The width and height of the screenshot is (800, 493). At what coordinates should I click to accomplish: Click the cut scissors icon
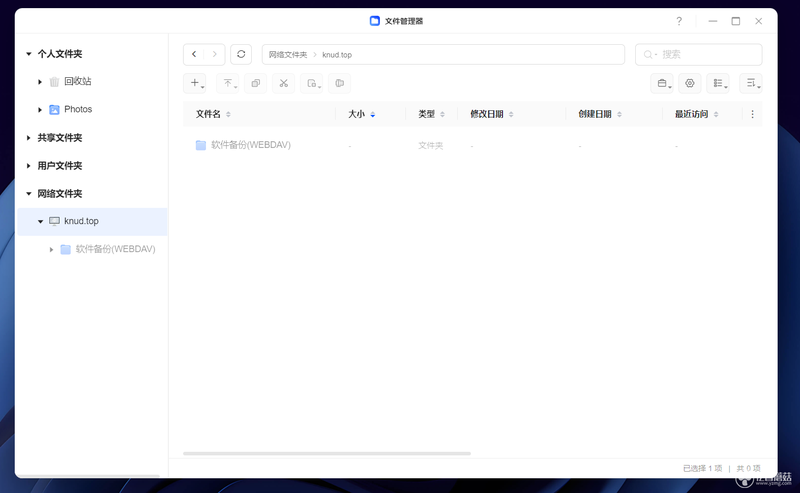point(284,83)
